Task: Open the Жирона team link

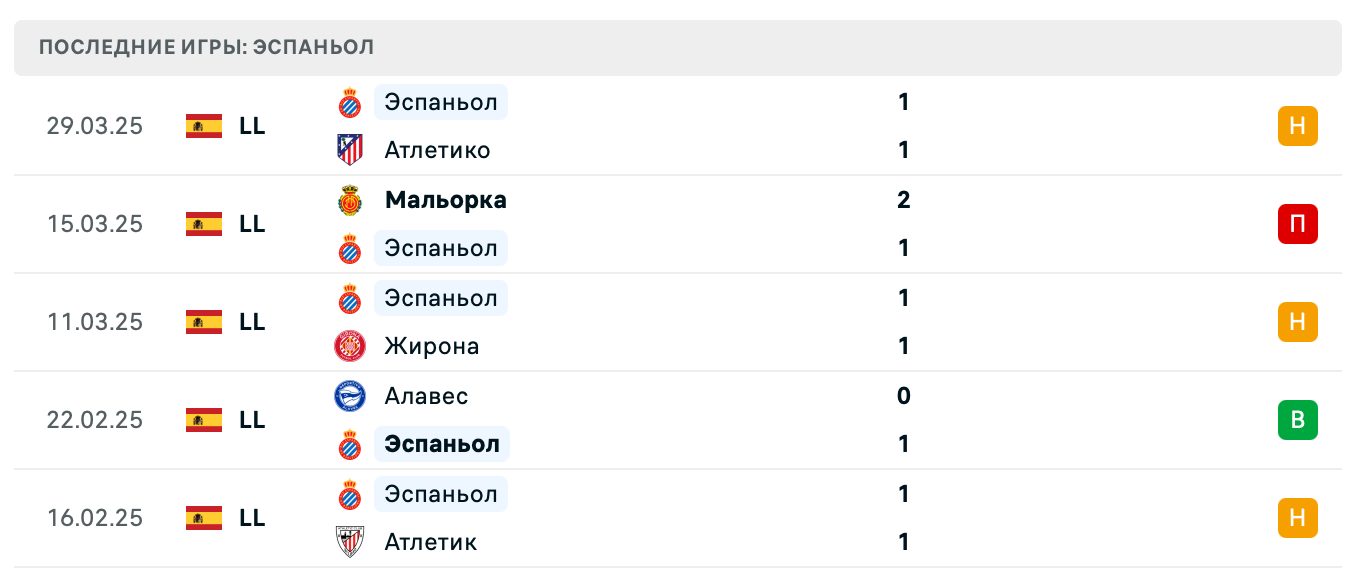Action: [431, 346]
